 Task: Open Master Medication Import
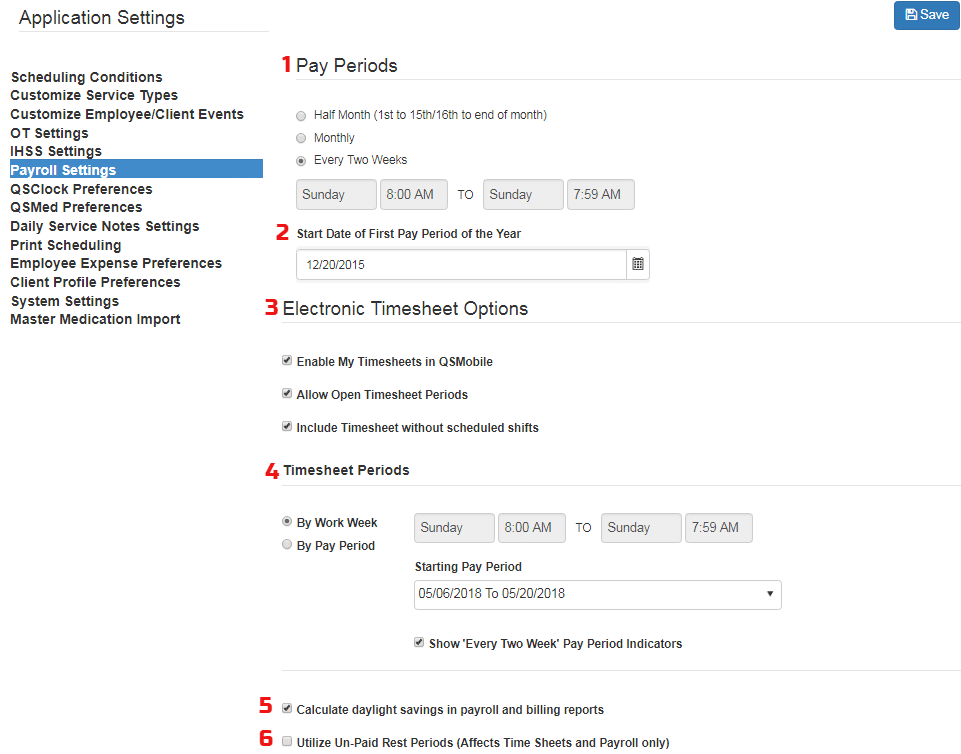(x=95, y=319)
